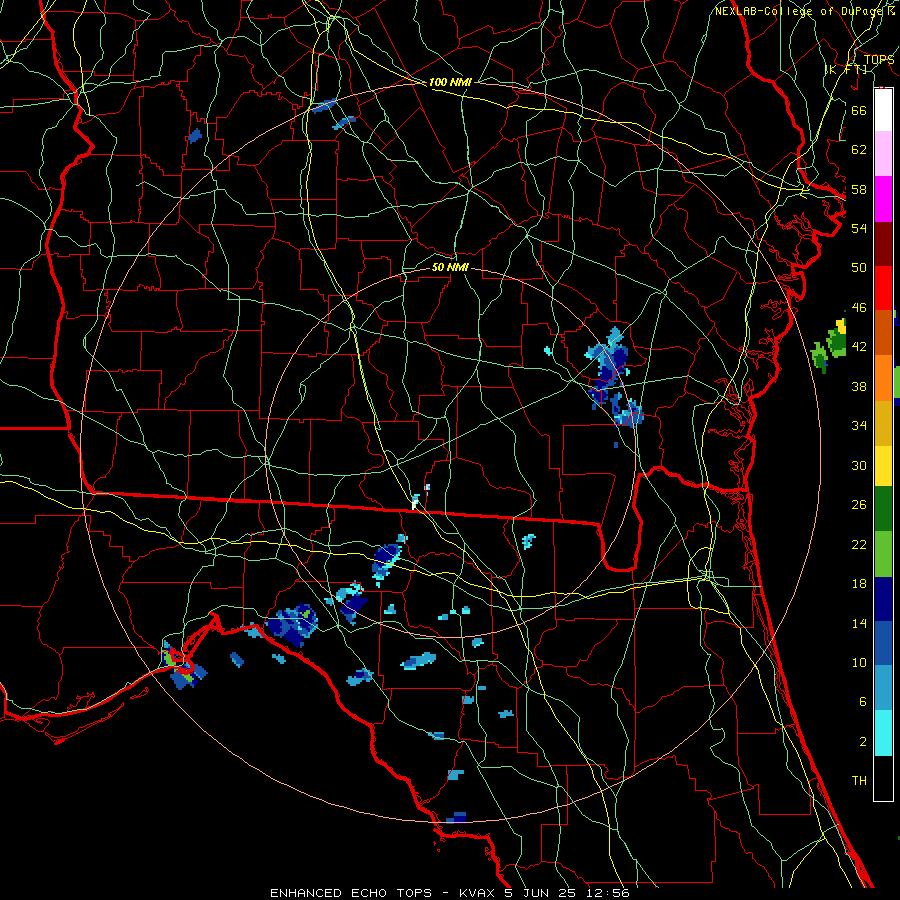Click the "66" legend value
This screenshot has height=900, width=900.
(x=859, y=110)
